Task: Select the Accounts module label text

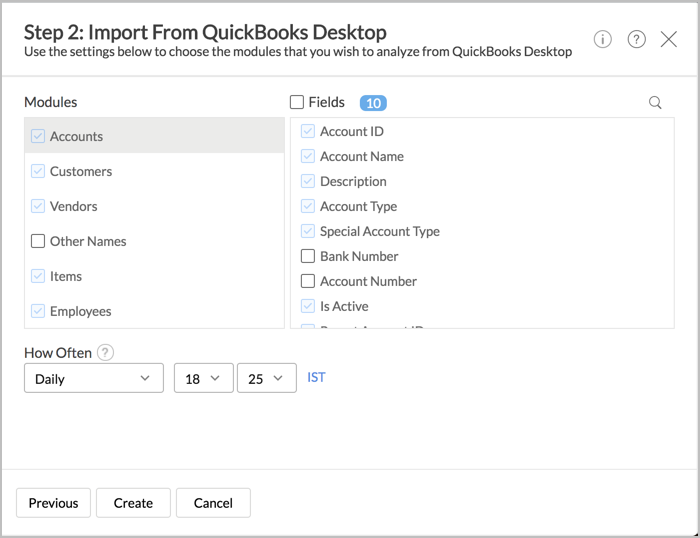Action: click(76, 136)
